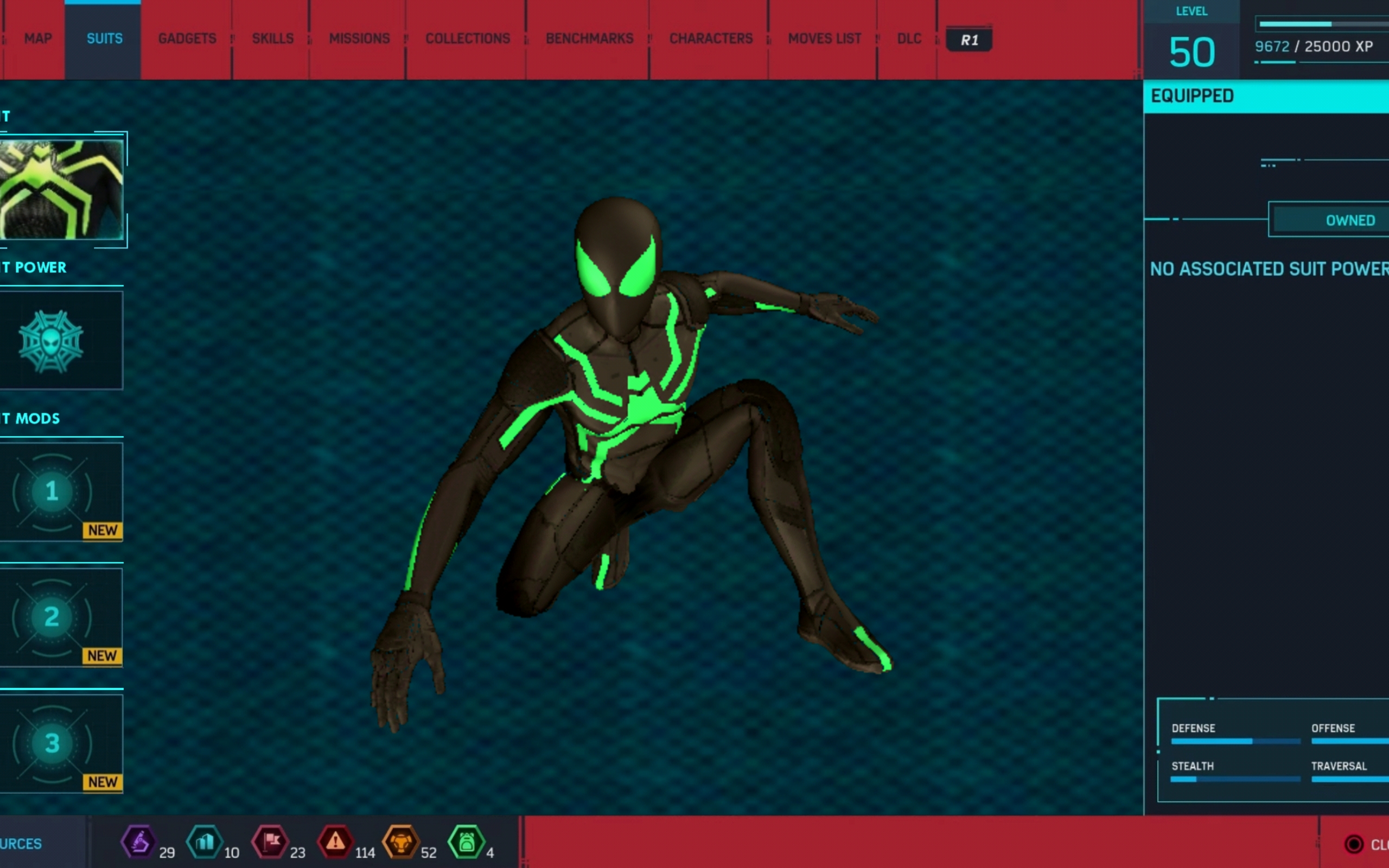
Task: Click the green Backpack token icon
Action: (466, 842)
